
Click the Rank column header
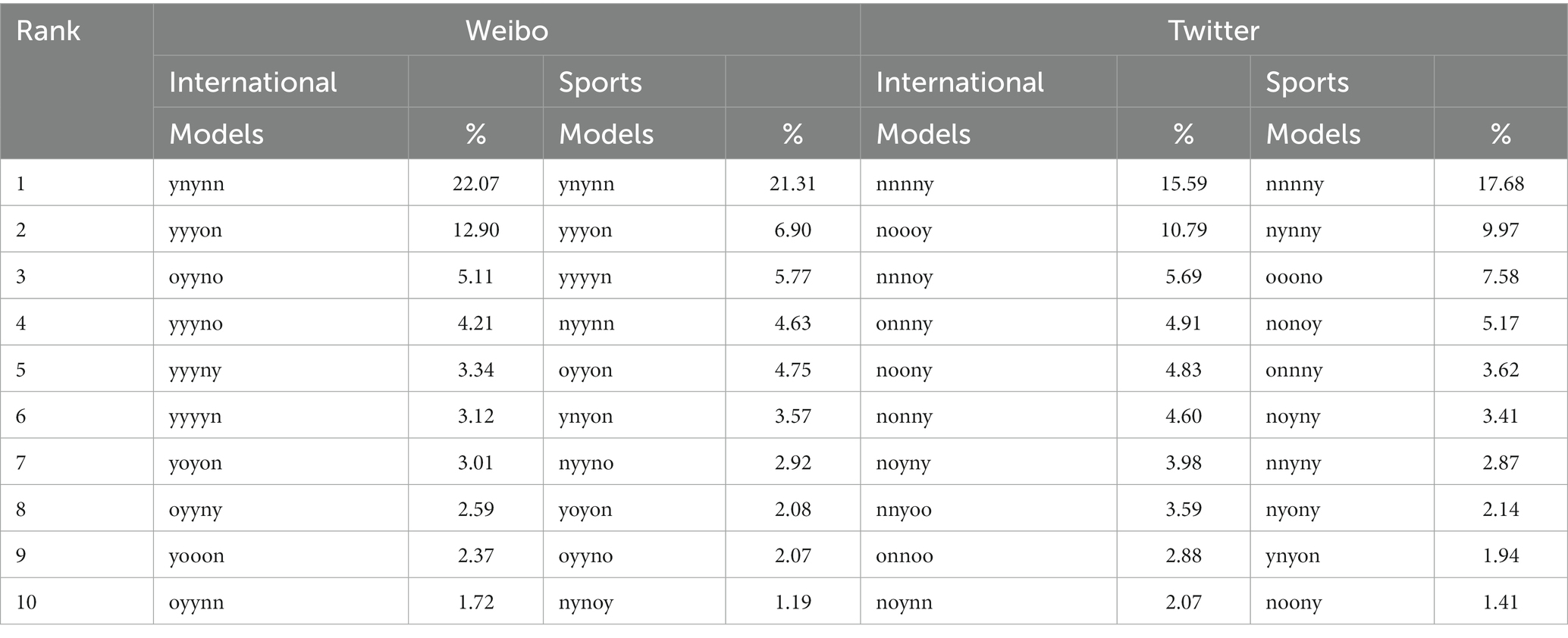pyautogui.click(x=77, y=80)
